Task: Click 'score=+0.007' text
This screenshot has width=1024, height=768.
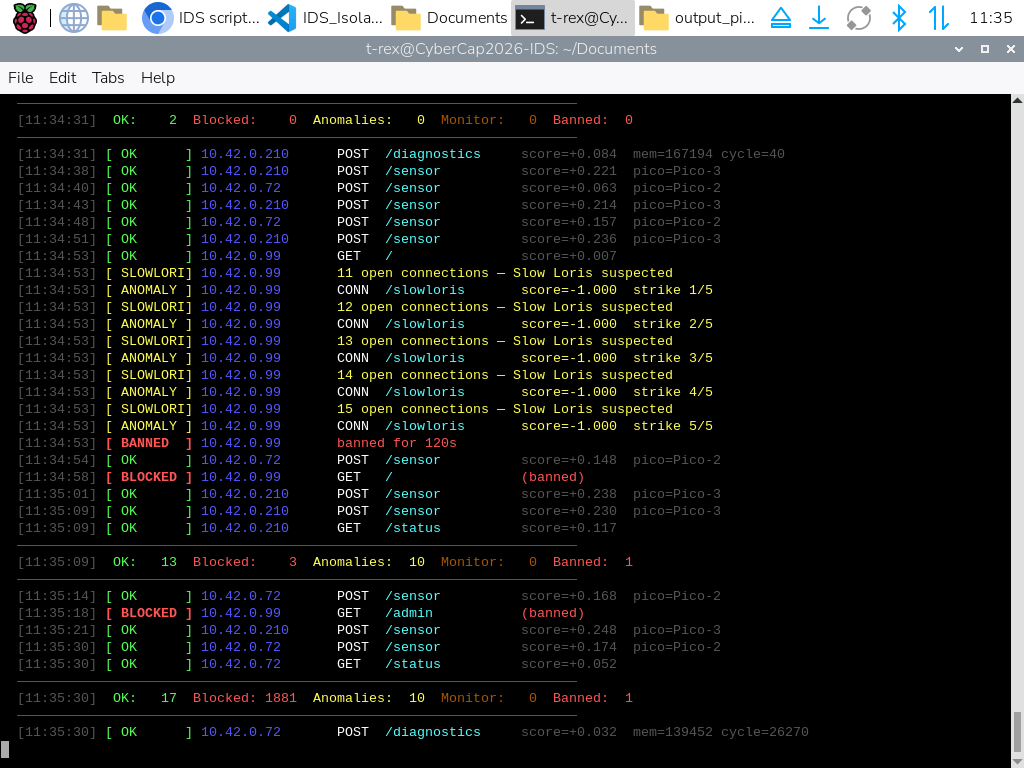Action: pyautogui.click(x=568, y=256)
